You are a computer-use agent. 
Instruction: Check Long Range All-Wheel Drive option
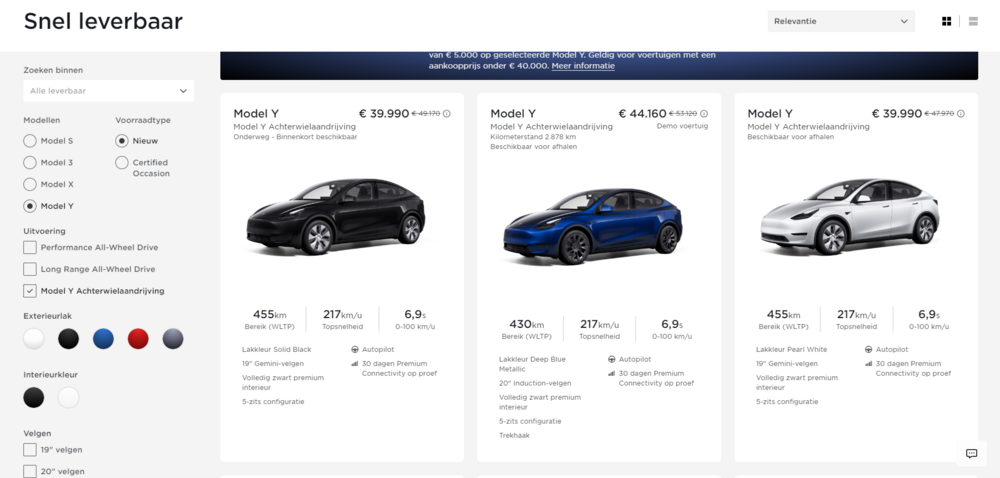coord(30,269)
